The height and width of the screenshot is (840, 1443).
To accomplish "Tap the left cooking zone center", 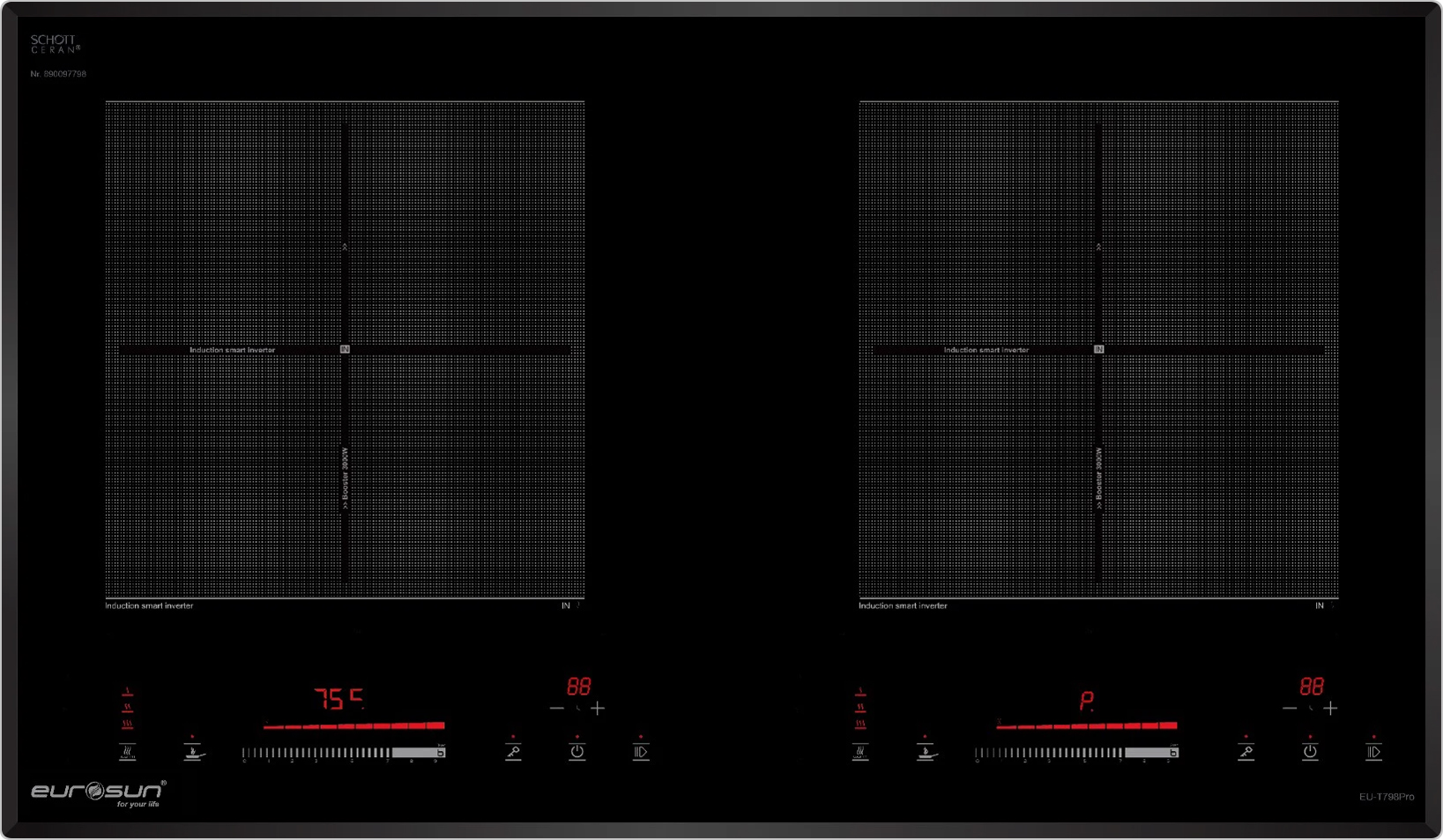I will click(x=345, y=350).
